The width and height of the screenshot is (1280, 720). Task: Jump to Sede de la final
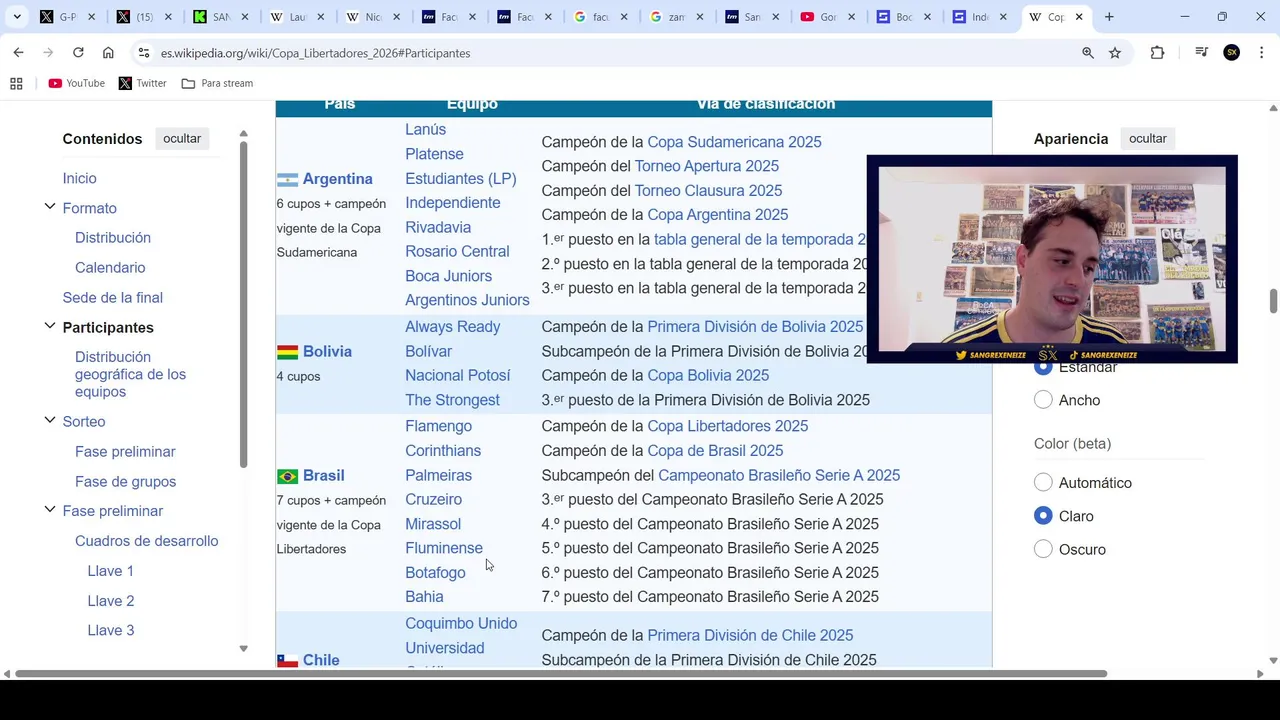point(112,298)
